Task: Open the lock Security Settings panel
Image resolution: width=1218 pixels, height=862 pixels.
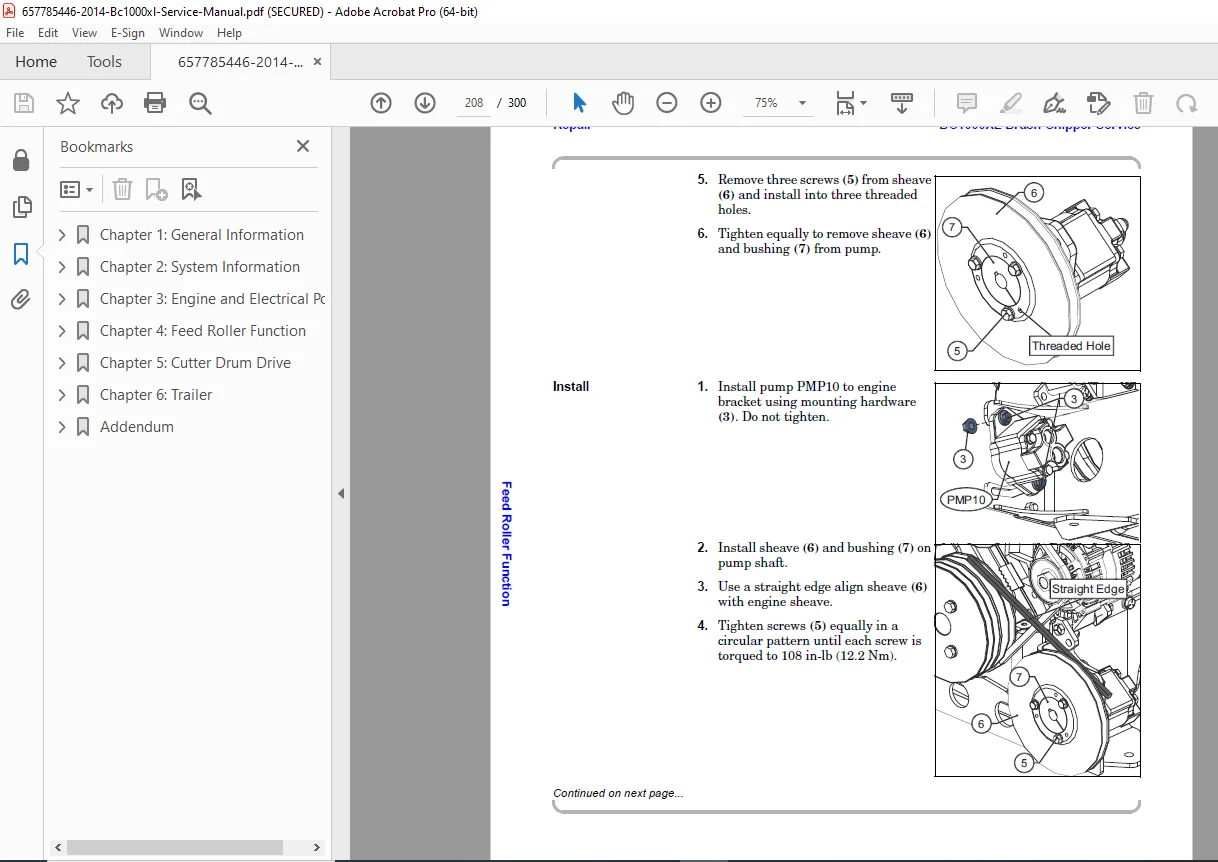Action: (x=21, y=161)
